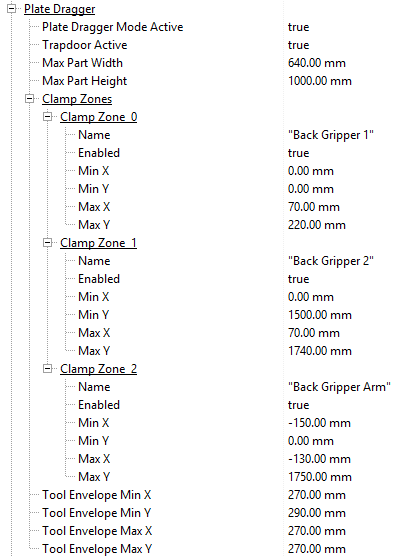Collapse the Clamp Zone 1 node

48,243
